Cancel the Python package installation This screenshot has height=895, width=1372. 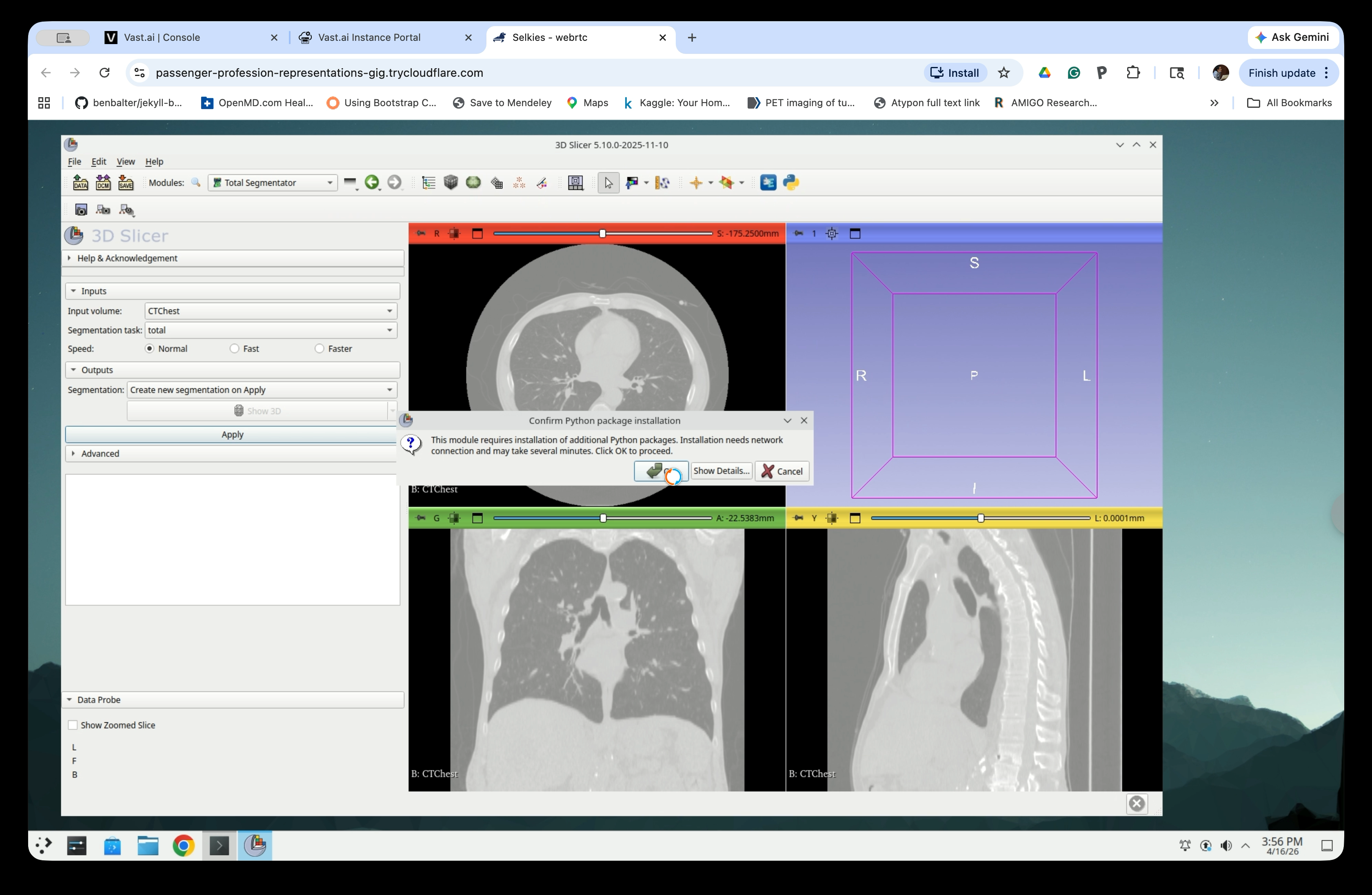pyautogui.click(x=781, y=471)
